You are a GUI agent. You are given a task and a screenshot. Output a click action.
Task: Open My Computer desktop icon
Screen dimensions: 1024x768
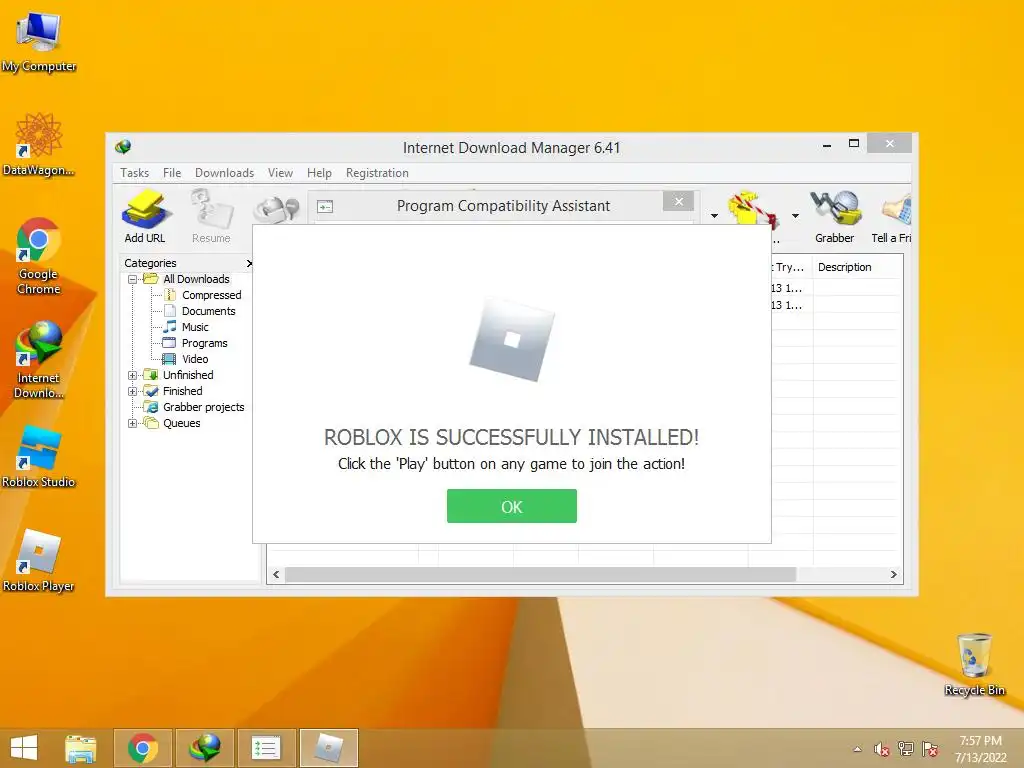pos(39,42)
